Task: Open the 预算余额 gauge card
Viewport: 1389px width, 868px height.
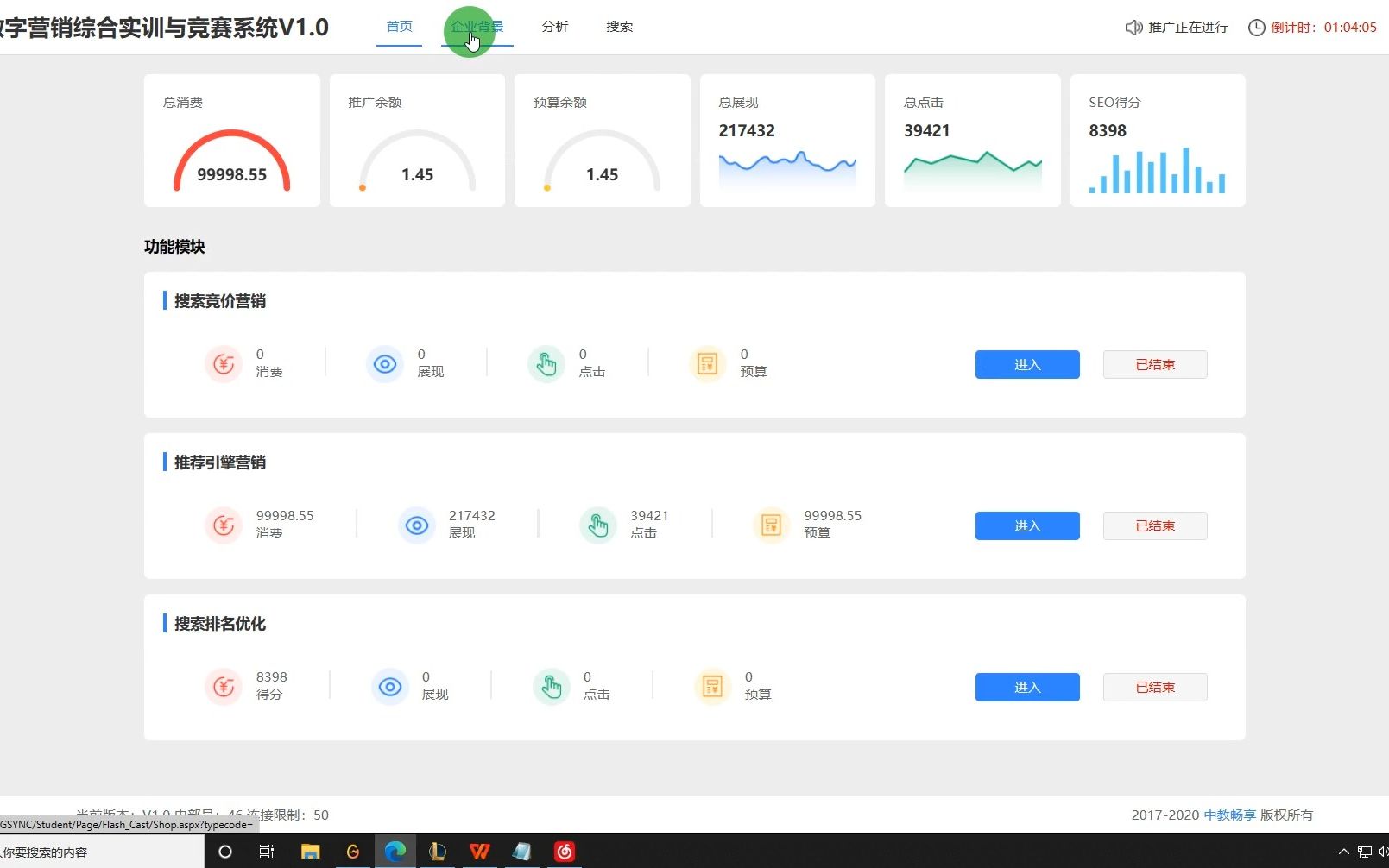Action: tap(602, 141)
